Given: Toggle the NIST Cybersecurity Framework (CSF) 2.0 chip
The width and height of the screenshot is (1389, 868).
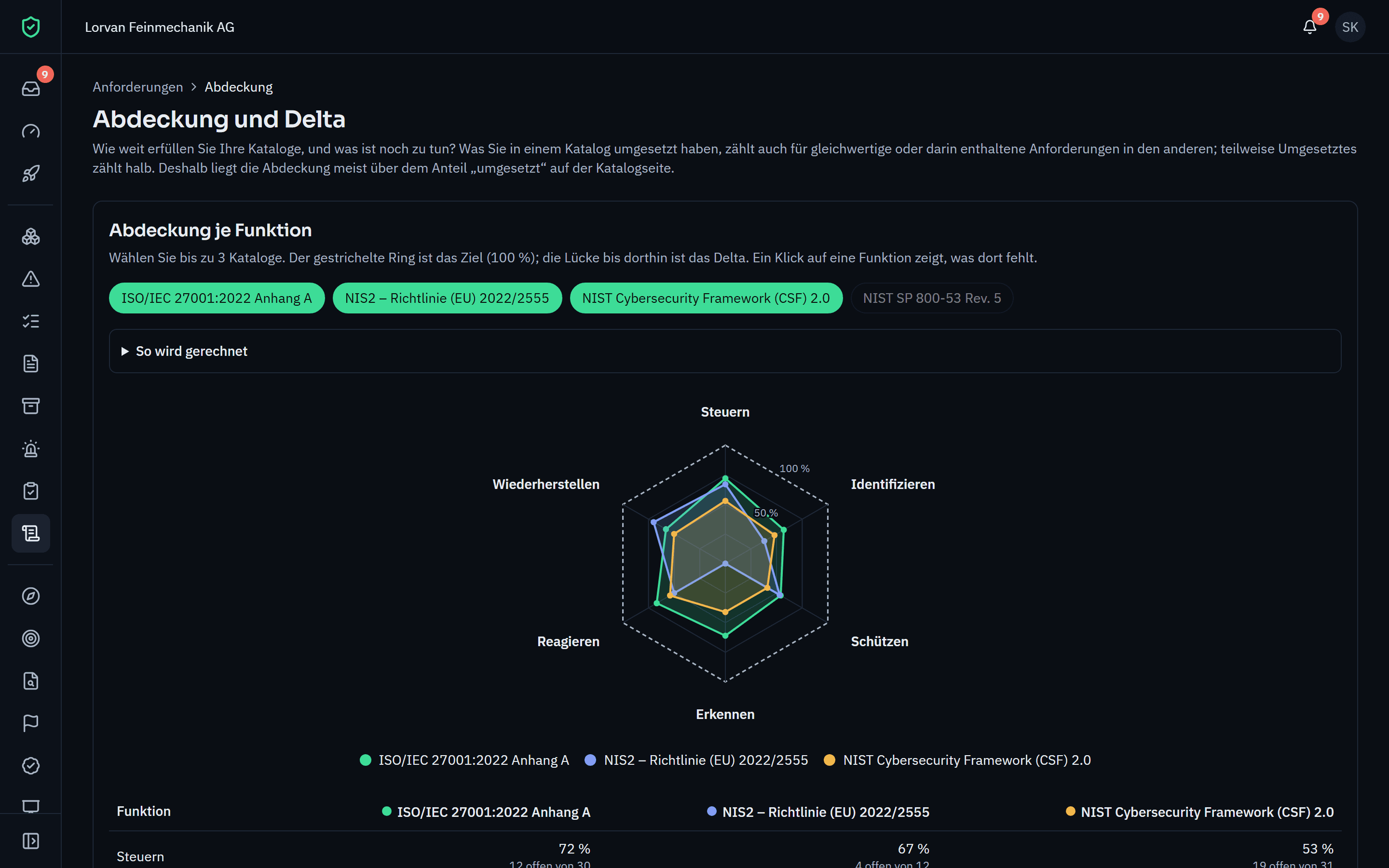Looking at the screenshot, I should 706,298.
